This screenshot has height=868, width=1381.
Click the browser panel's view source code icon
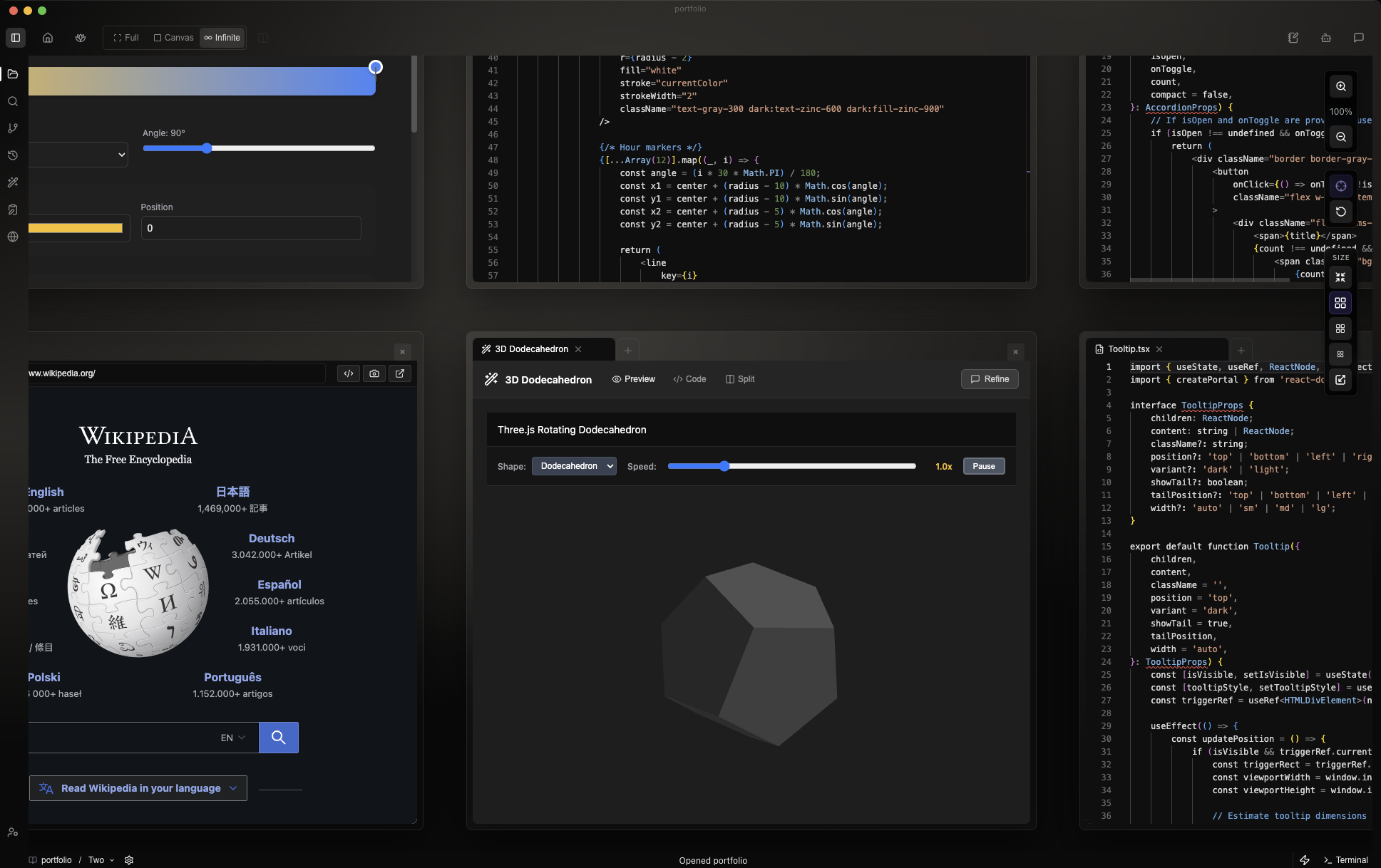[349, 373]
